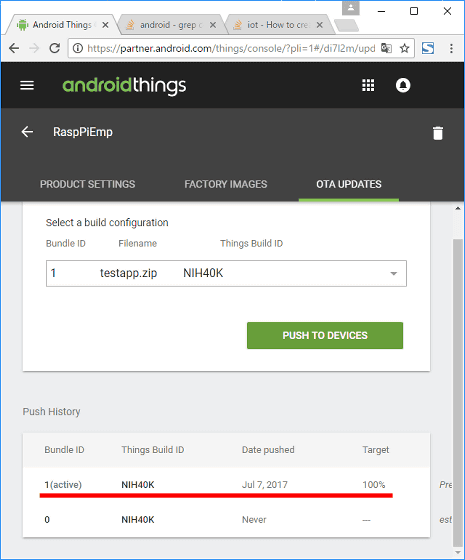Click 'testapp.zip' in the configuration field

click(129, 273)
